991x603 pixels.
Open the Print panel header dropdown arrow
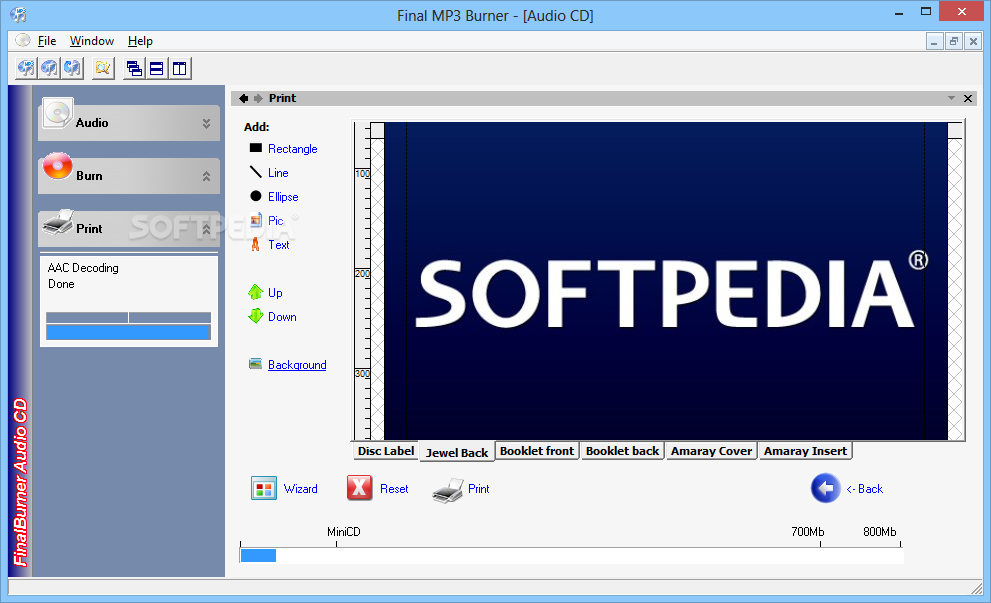951,98
